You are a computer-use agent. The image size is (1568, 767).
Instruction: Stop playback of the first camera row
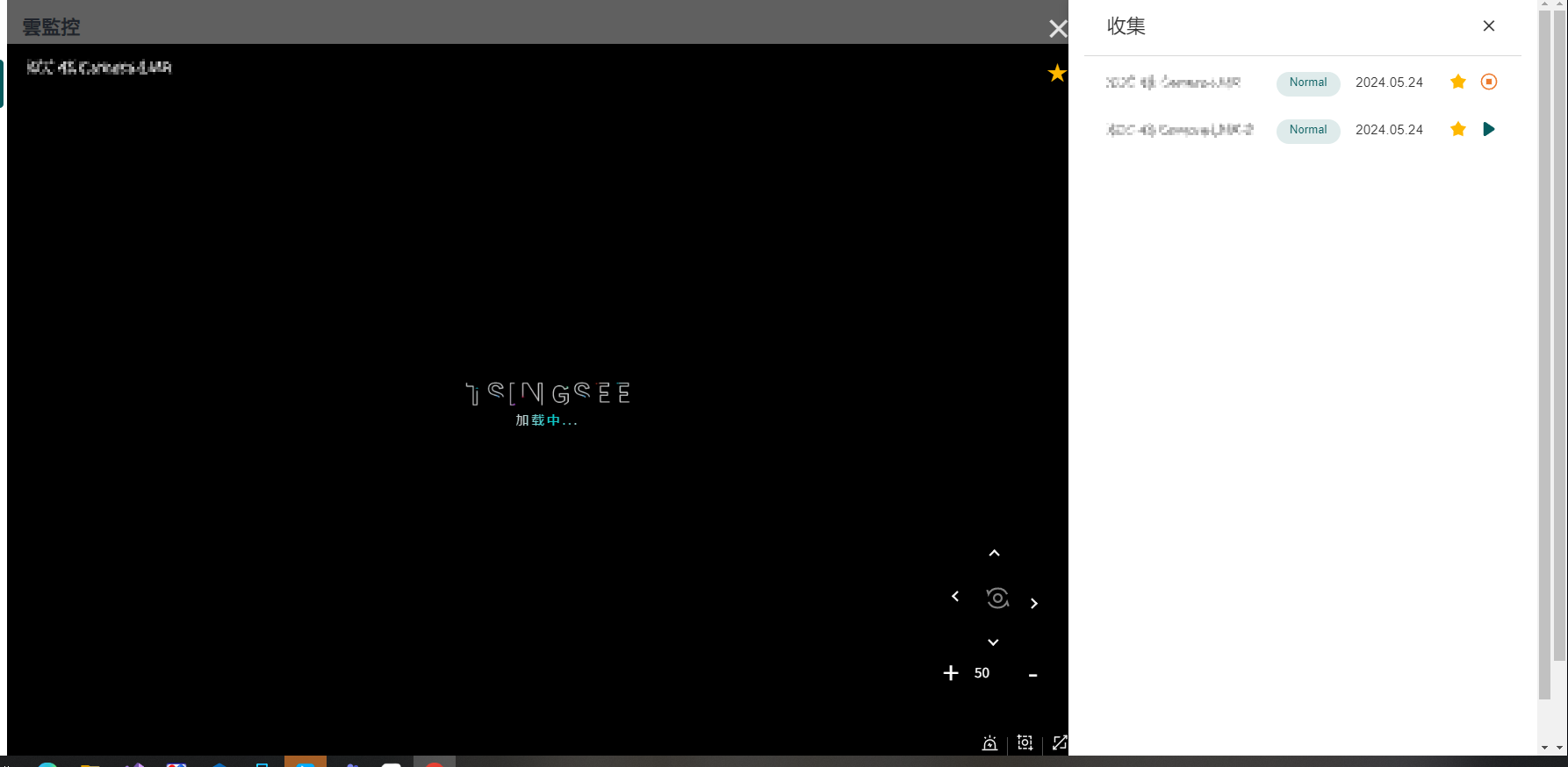1489,82
